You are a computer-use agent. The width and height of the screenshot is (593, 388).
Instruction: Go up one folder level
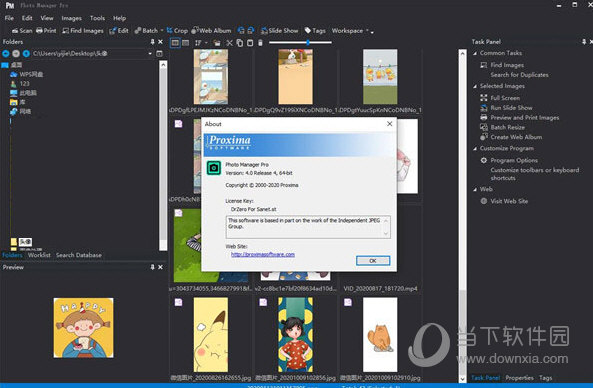pyautogui.click(x=26, y=53)
